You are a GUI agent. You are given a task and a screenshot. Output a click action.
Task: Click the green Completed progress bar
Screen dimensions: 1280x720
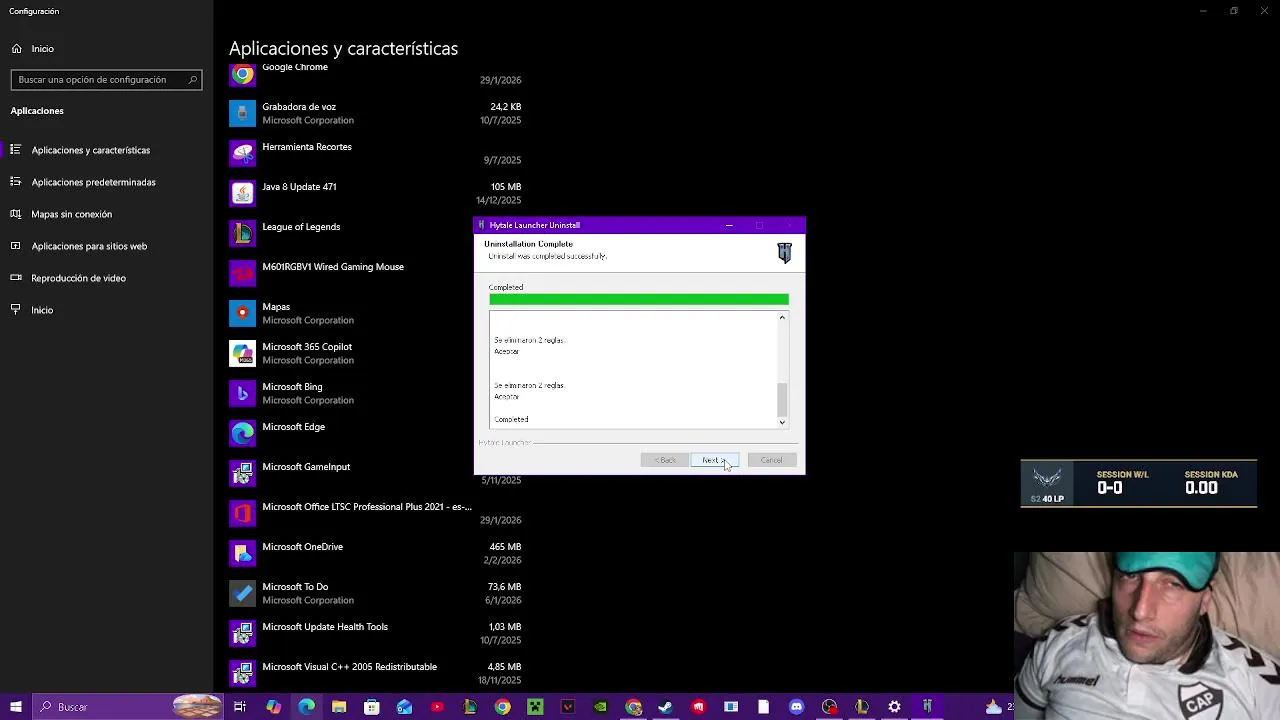(x=639, y=299)
